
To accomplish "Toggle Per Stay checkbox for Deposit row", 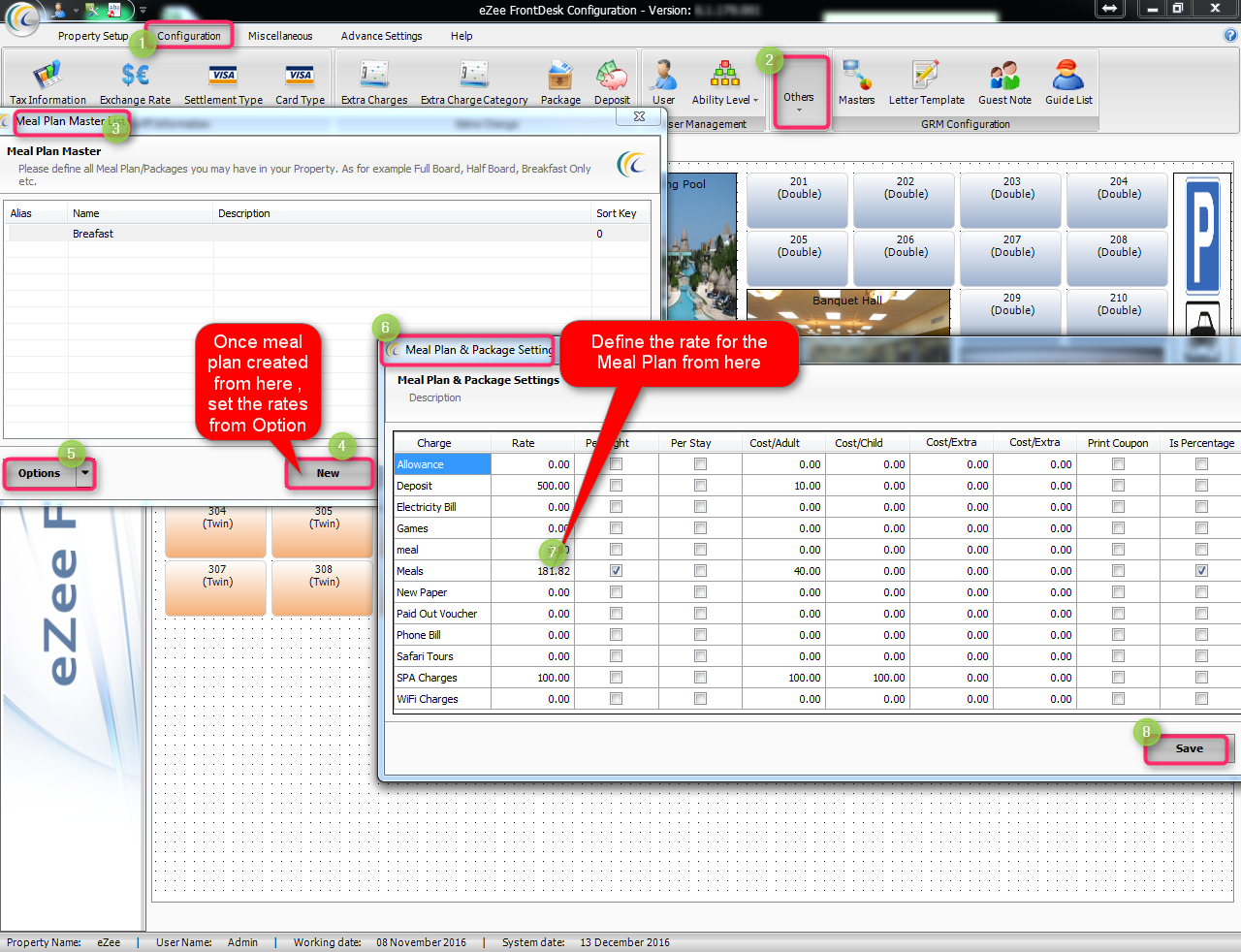I will tap(700, 486).
